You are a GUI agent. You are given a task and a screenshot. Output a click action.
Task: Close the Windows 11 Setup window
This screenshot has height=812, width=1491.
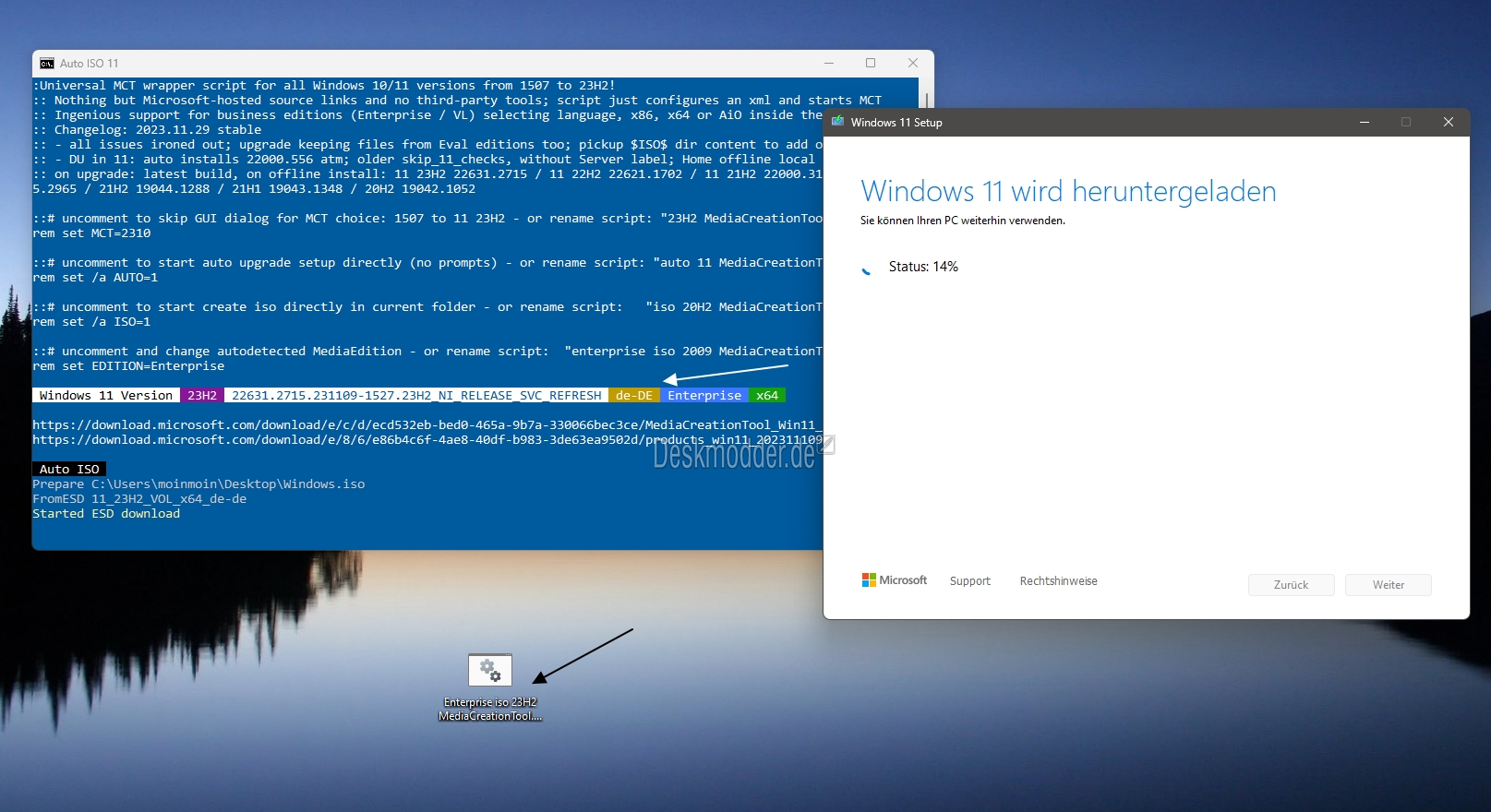pos(1449,122)
